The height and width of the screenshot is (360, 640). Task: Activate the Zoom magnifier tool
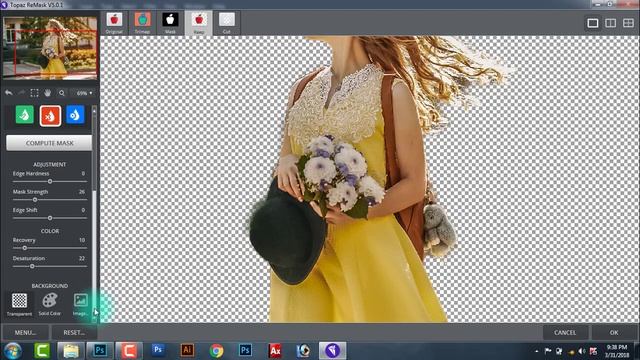click(62, 93)
